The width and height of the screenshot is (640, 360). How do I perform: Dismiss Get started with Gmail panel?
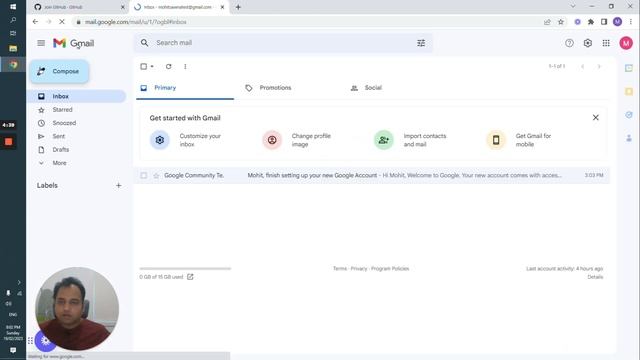click(596, 118)
